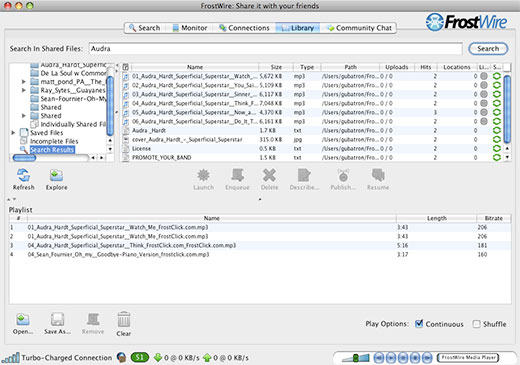Click the file list vertical scrollbar

(507, 108)
